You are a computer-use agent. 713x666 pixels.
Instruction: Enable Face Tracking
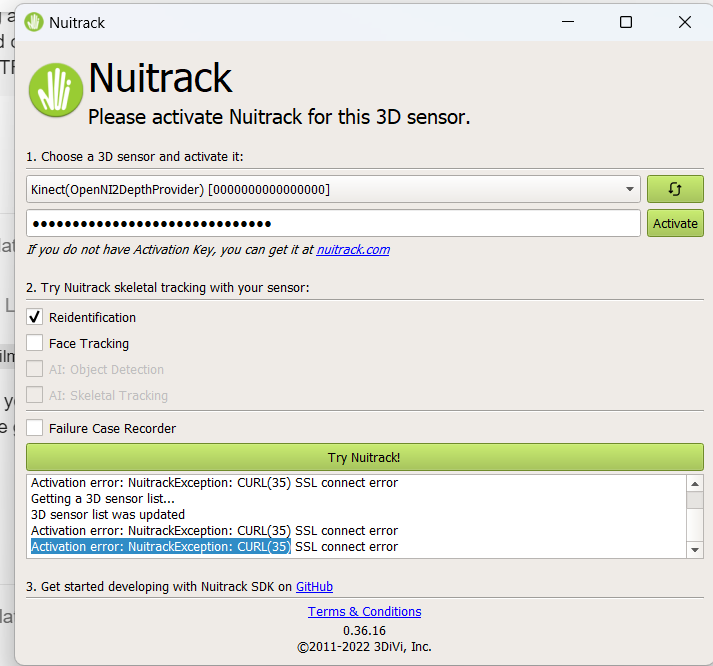pyautogui.click(x=35, y=343)
